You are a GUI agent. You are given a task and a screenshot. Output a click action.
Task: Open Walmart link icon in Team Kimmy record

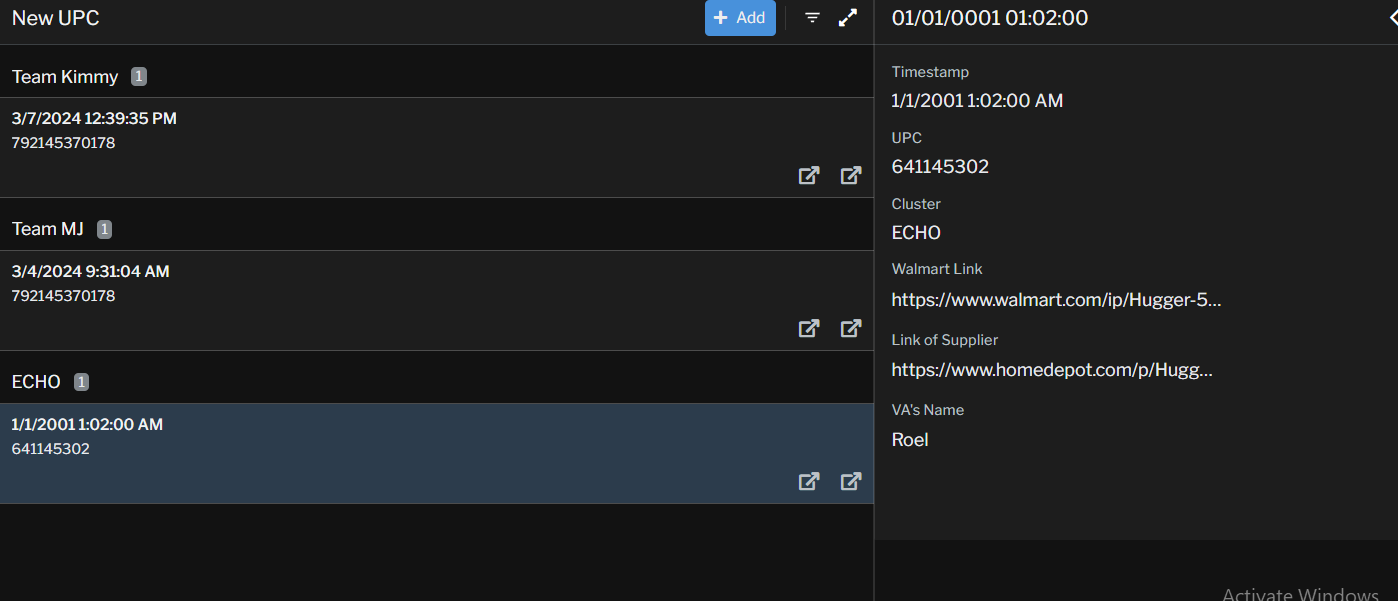pos(809,176)
